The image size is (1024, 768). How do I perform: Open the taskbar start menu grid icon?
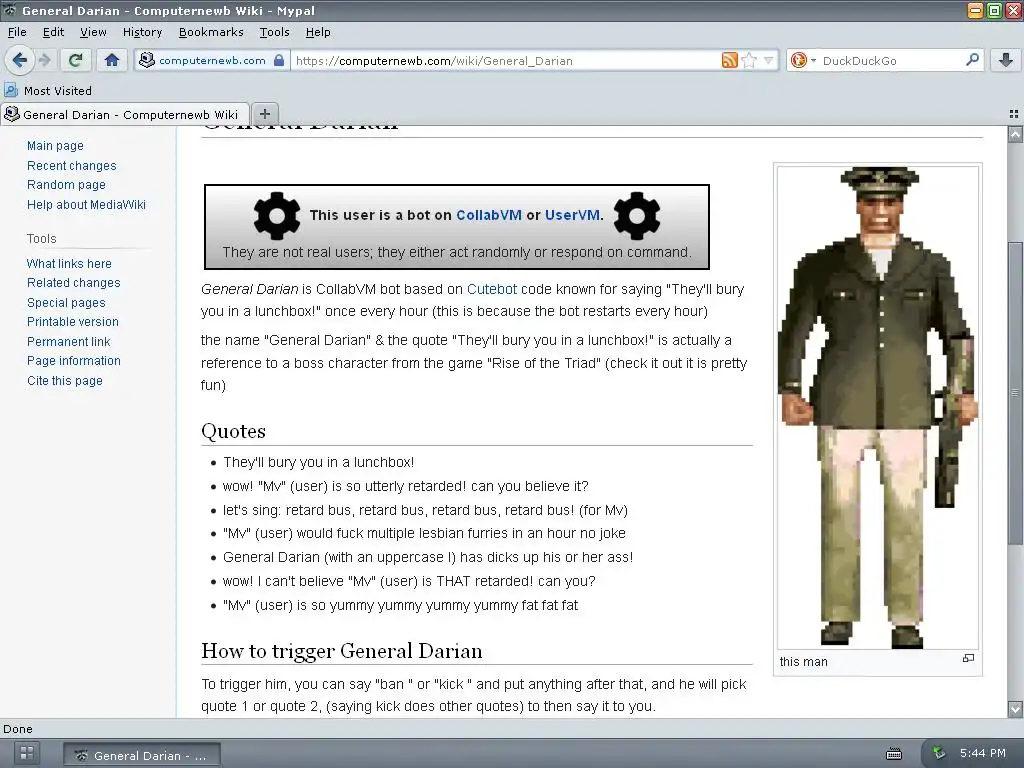click(27, 754)
